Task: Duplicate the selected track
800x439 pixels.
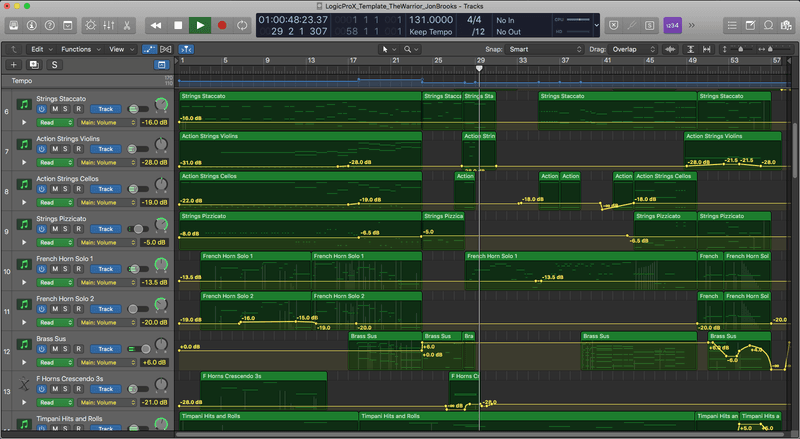Action: point(34,64)
